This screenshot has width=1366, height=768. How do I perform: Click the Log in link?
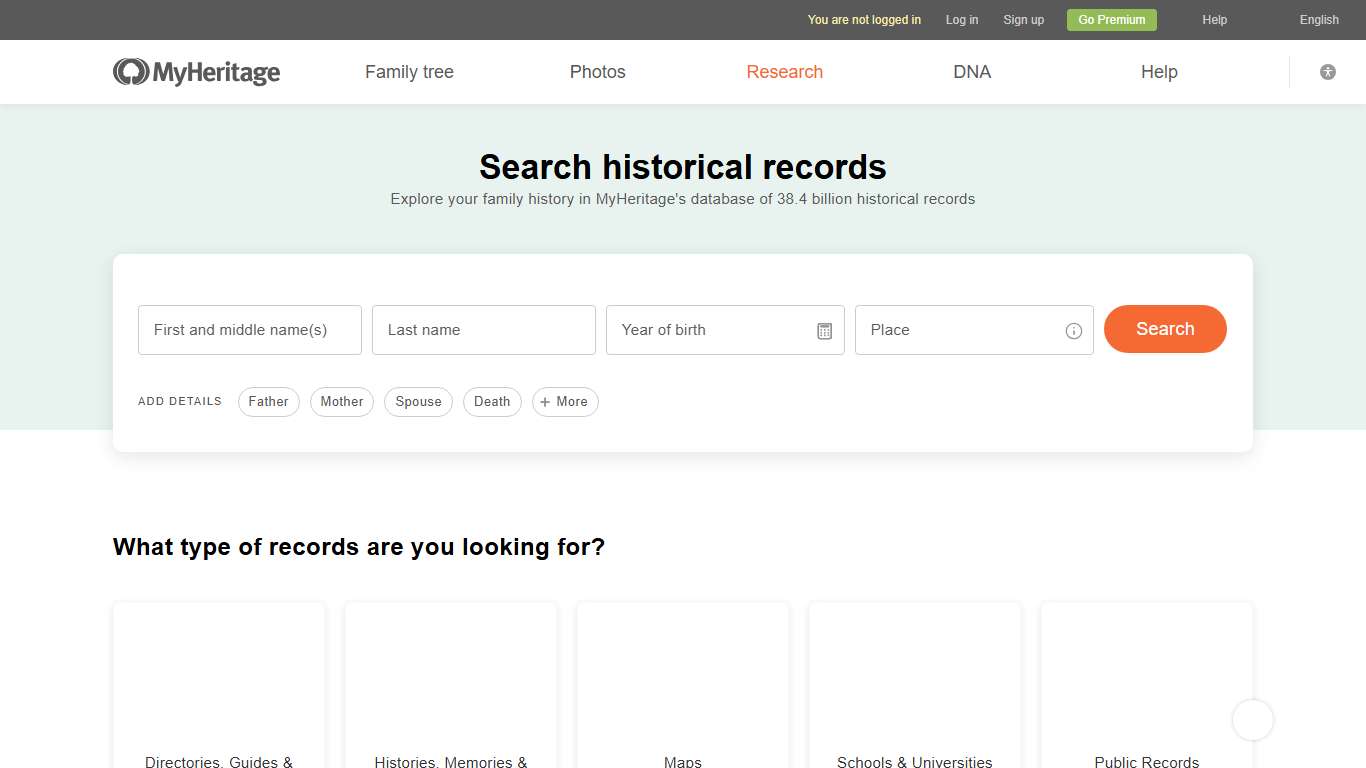point(961,19)
